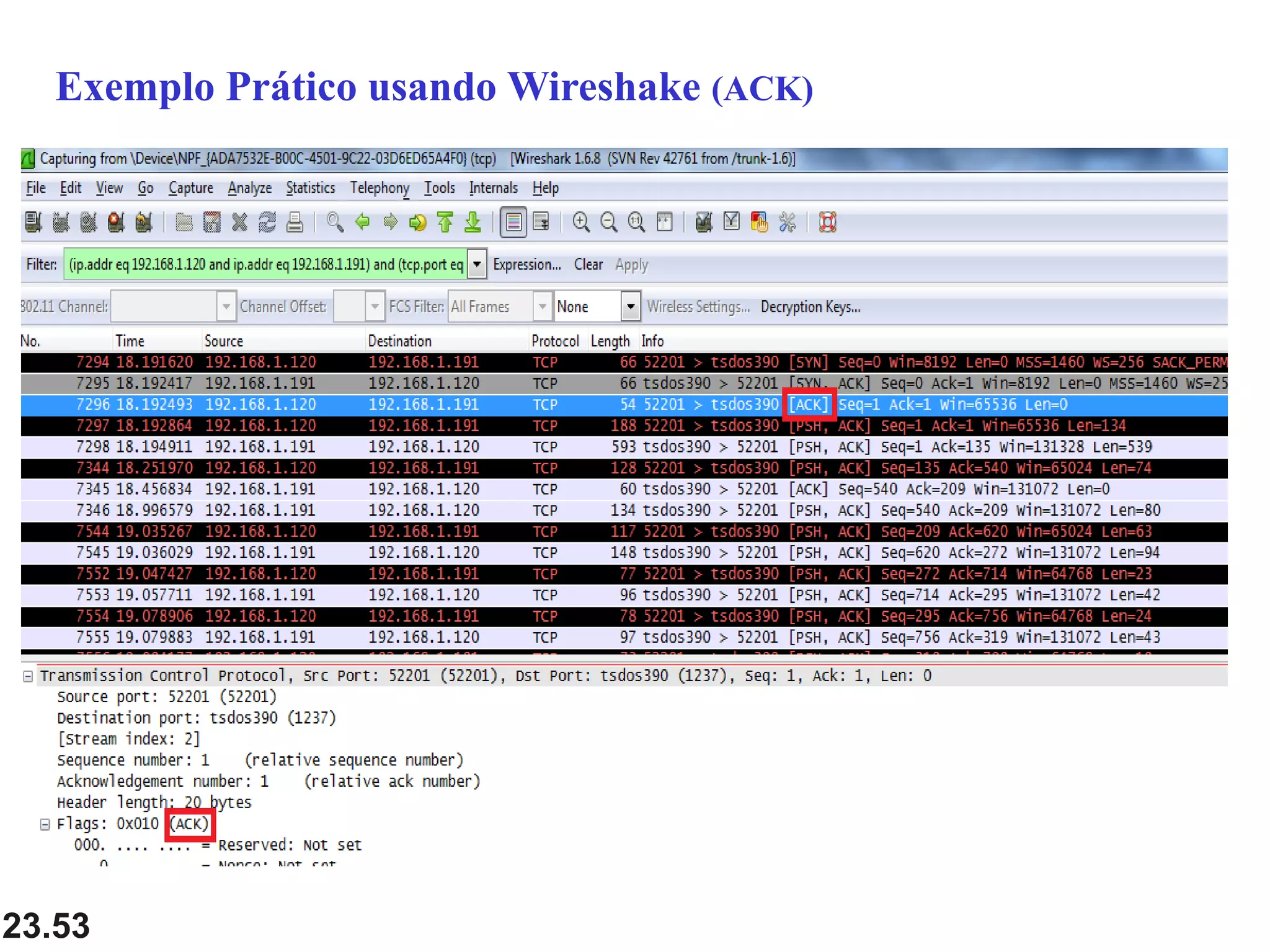Zoom in on packet text
Screen dimensions: 1270x952
tap(581, 222)
